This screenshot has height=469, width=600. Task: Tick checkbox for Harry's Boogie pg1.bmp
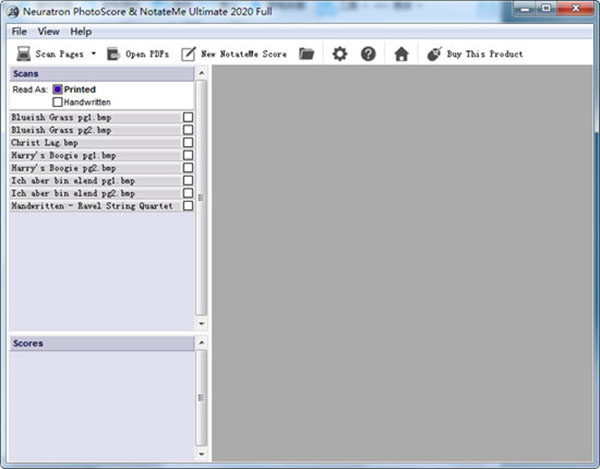click(188, 155)
